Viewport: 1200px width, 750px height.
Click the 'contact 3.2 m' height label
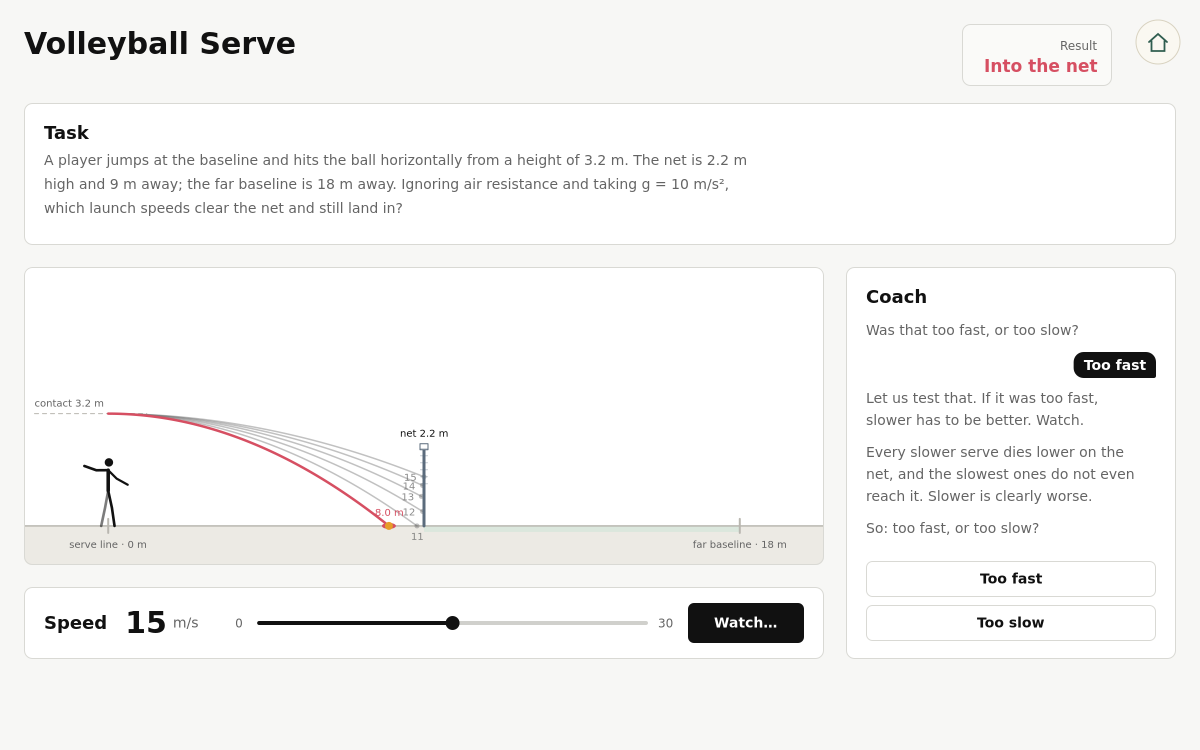tap(69, 403)
